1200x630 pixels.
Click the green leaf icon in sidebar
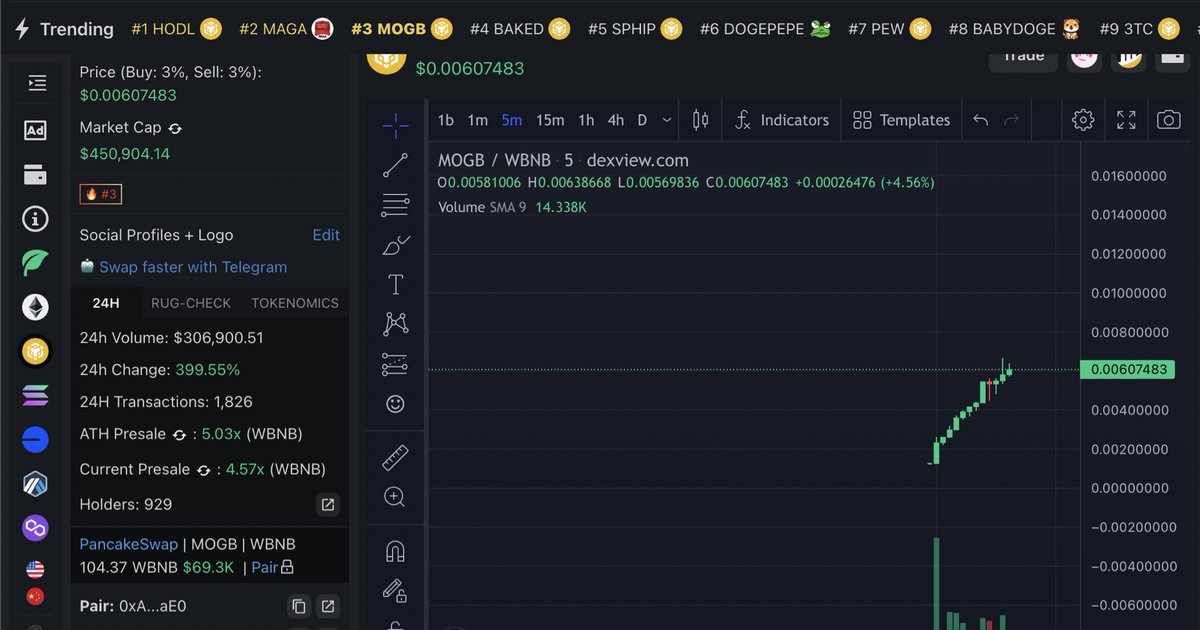pos(36,263)
